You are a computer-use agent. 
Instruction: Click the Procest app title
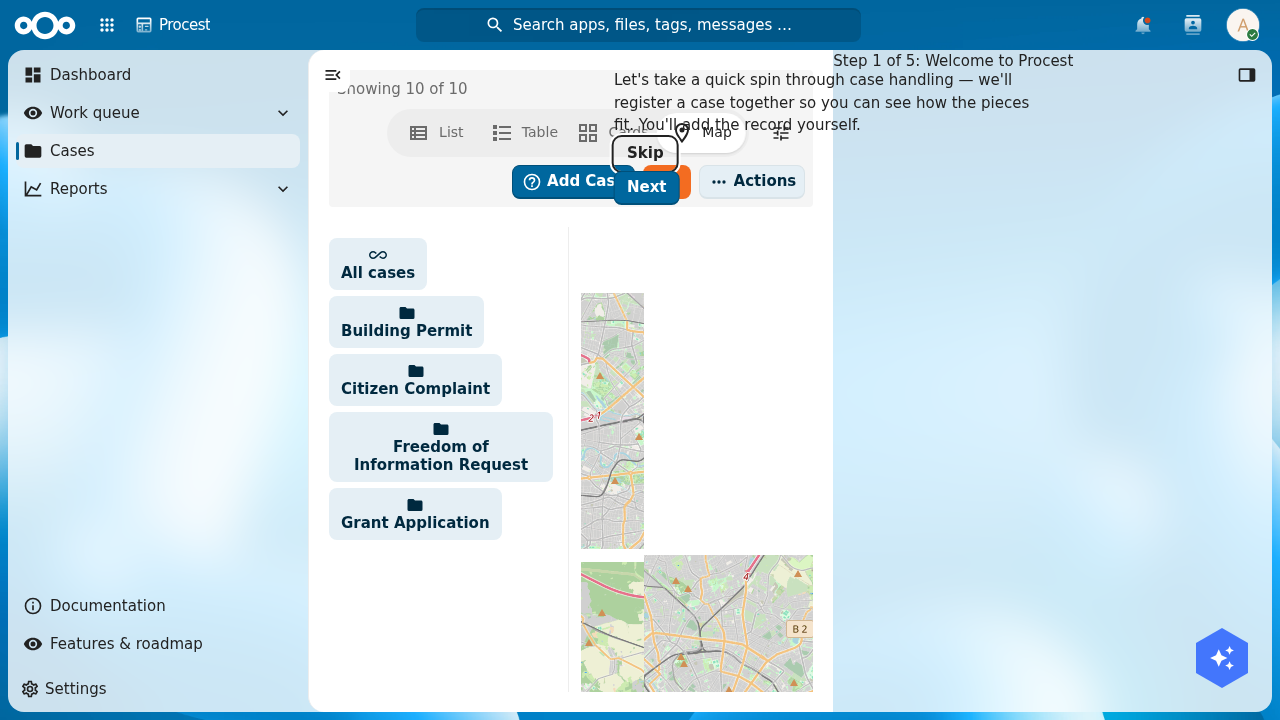[x=174, y=25]
